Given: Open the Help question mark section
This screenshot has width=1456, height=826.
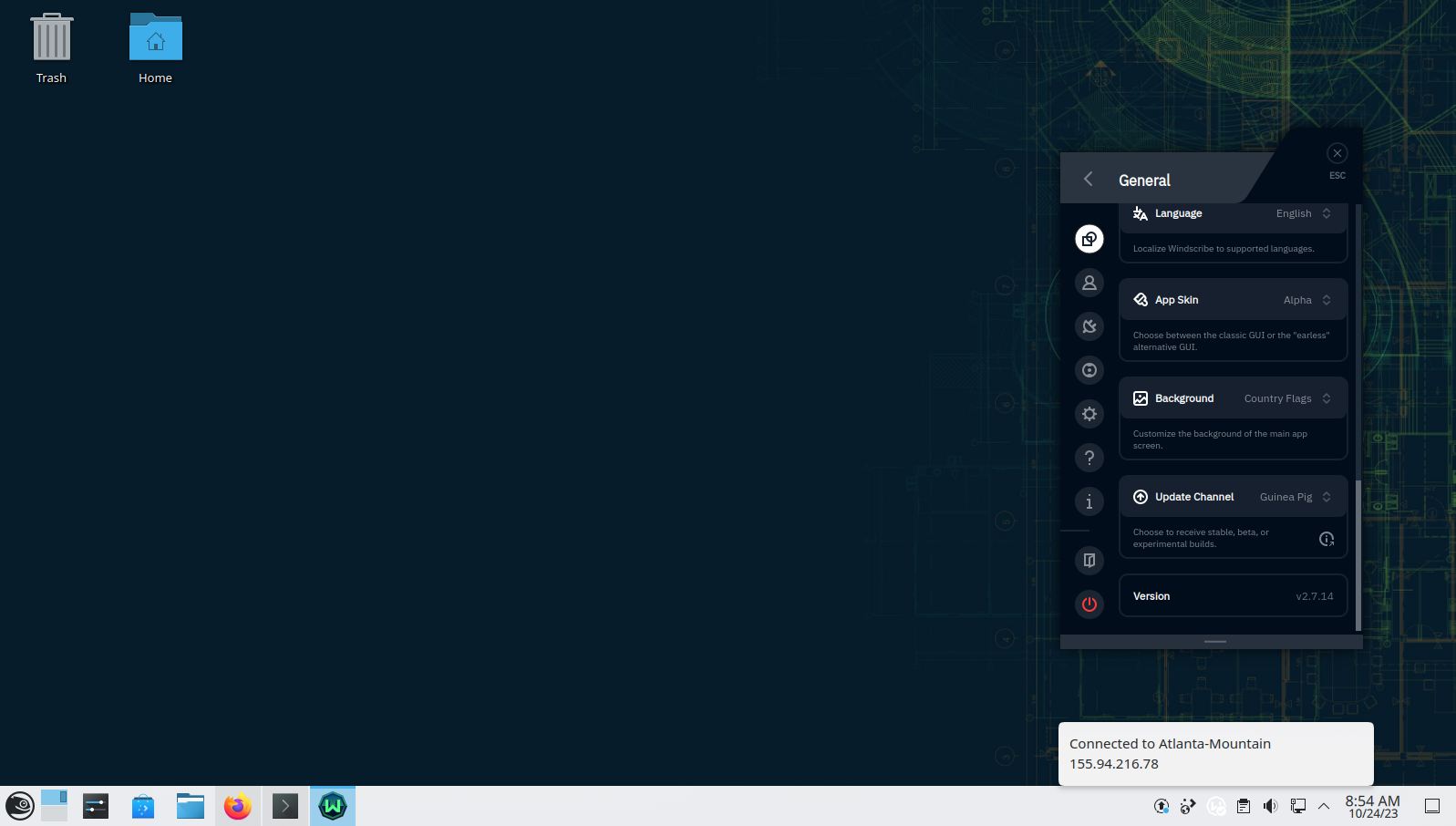Looking at the screenshot, I should click(x=1089, y=458).
